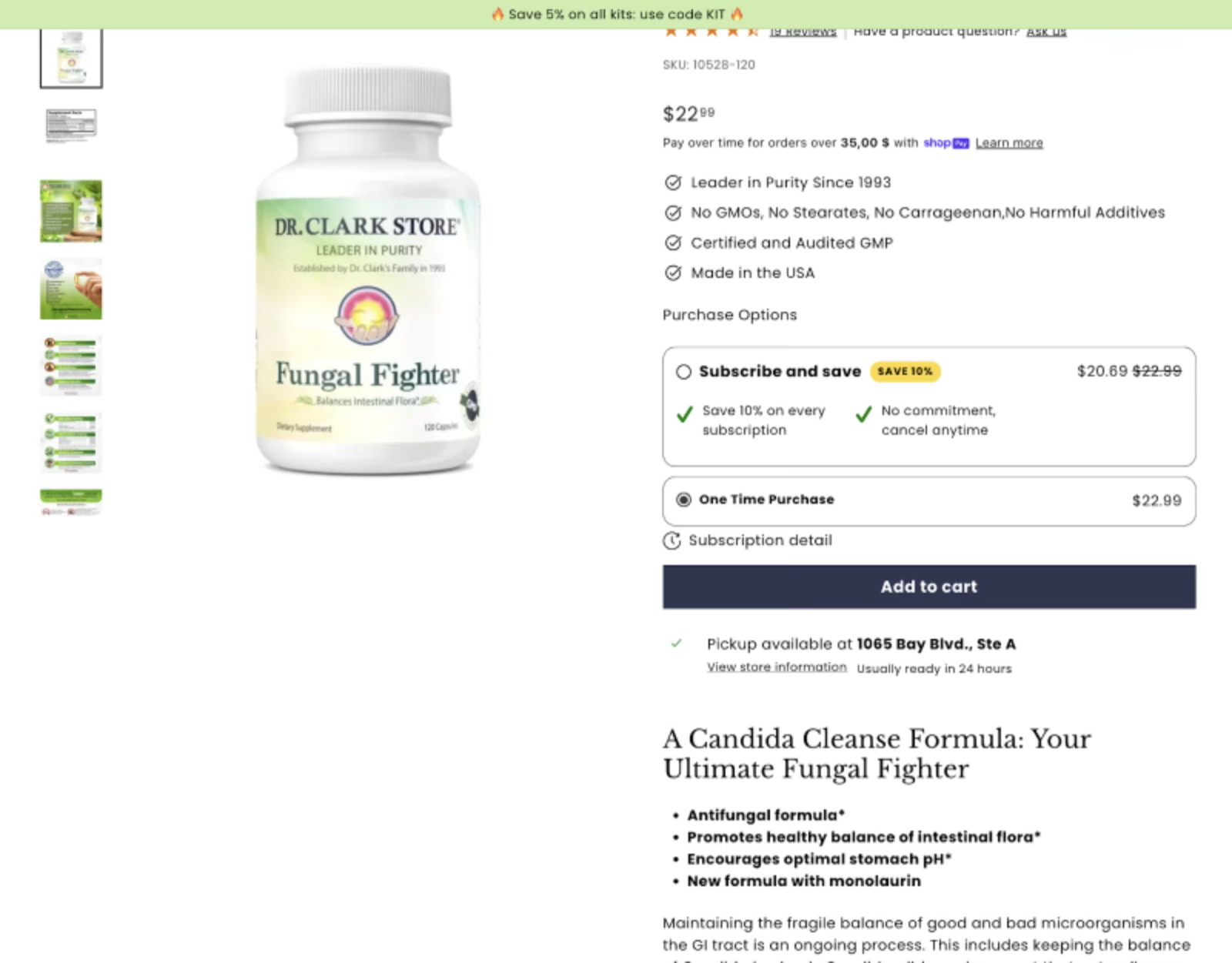
Task: Click the 19 Reviews link
Action: 802,32
